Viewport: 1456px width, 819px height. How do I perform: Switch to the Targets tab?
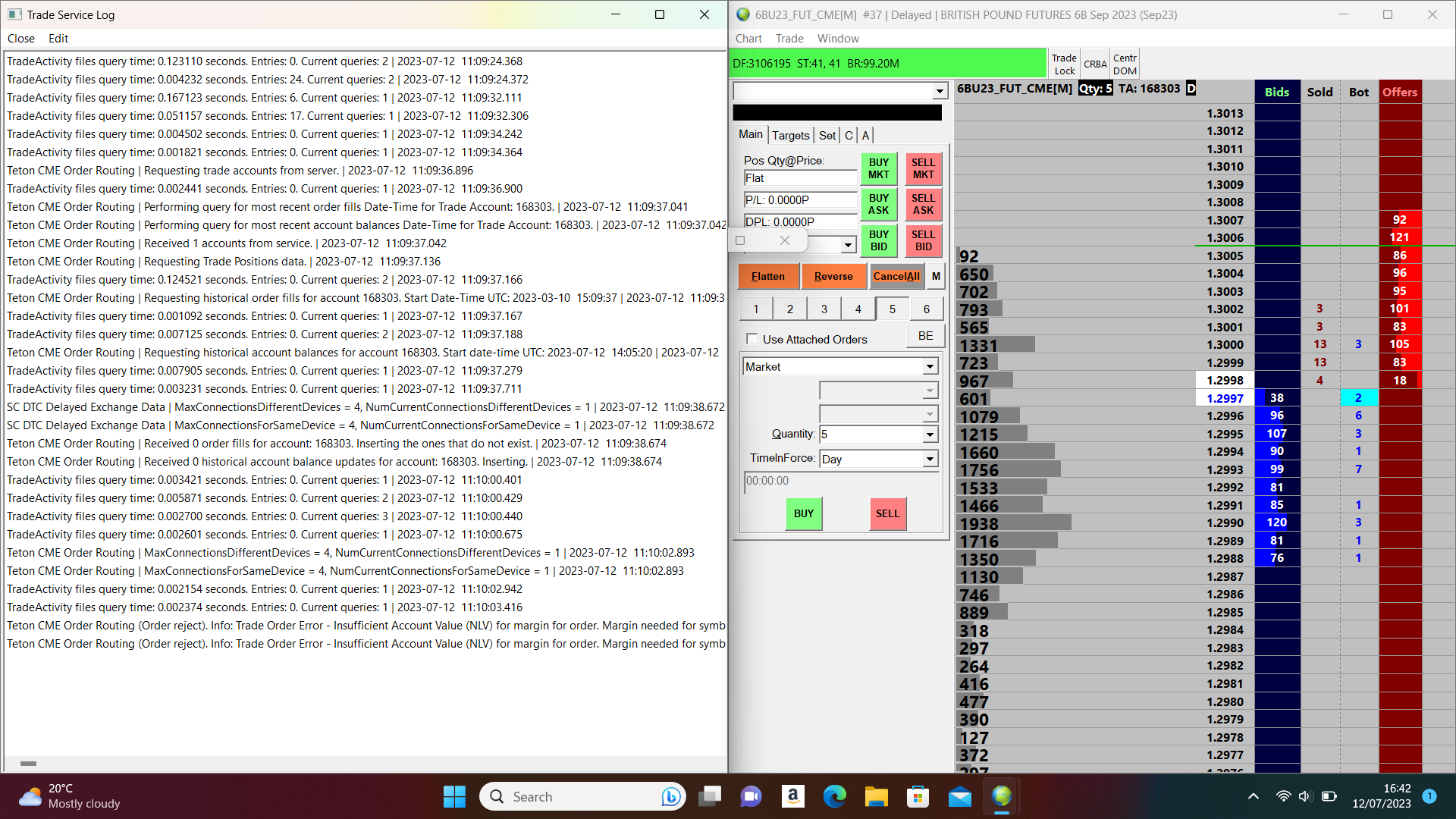[x=790, y=135]
